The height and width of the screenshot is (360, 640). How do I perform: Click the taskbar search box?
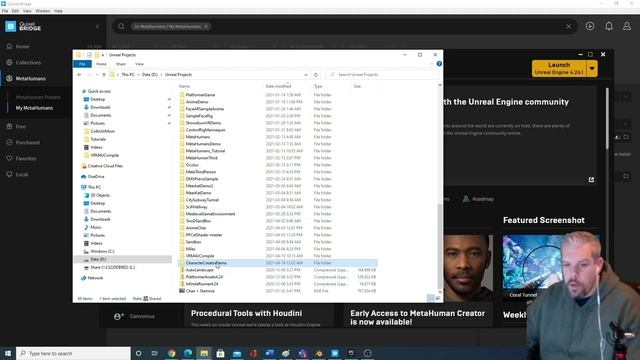tap(73, 353)
